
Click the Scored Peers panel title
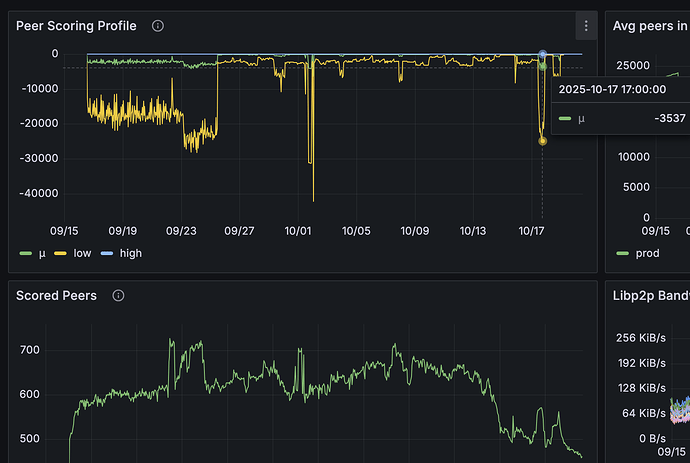tap(56, 296)
